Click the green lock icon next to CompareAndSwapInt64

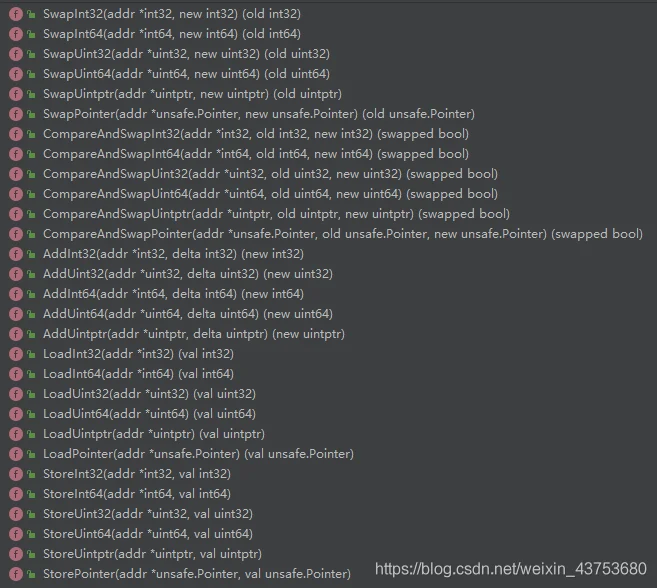coord(31,154)
